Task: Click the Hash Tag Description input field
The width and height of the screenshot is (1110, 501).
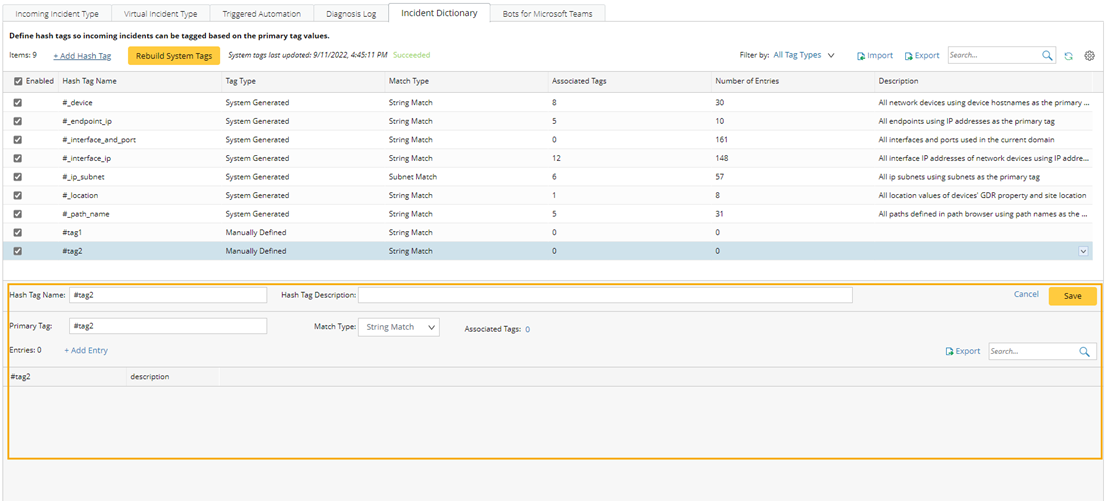Action: (x=605, y=295)
